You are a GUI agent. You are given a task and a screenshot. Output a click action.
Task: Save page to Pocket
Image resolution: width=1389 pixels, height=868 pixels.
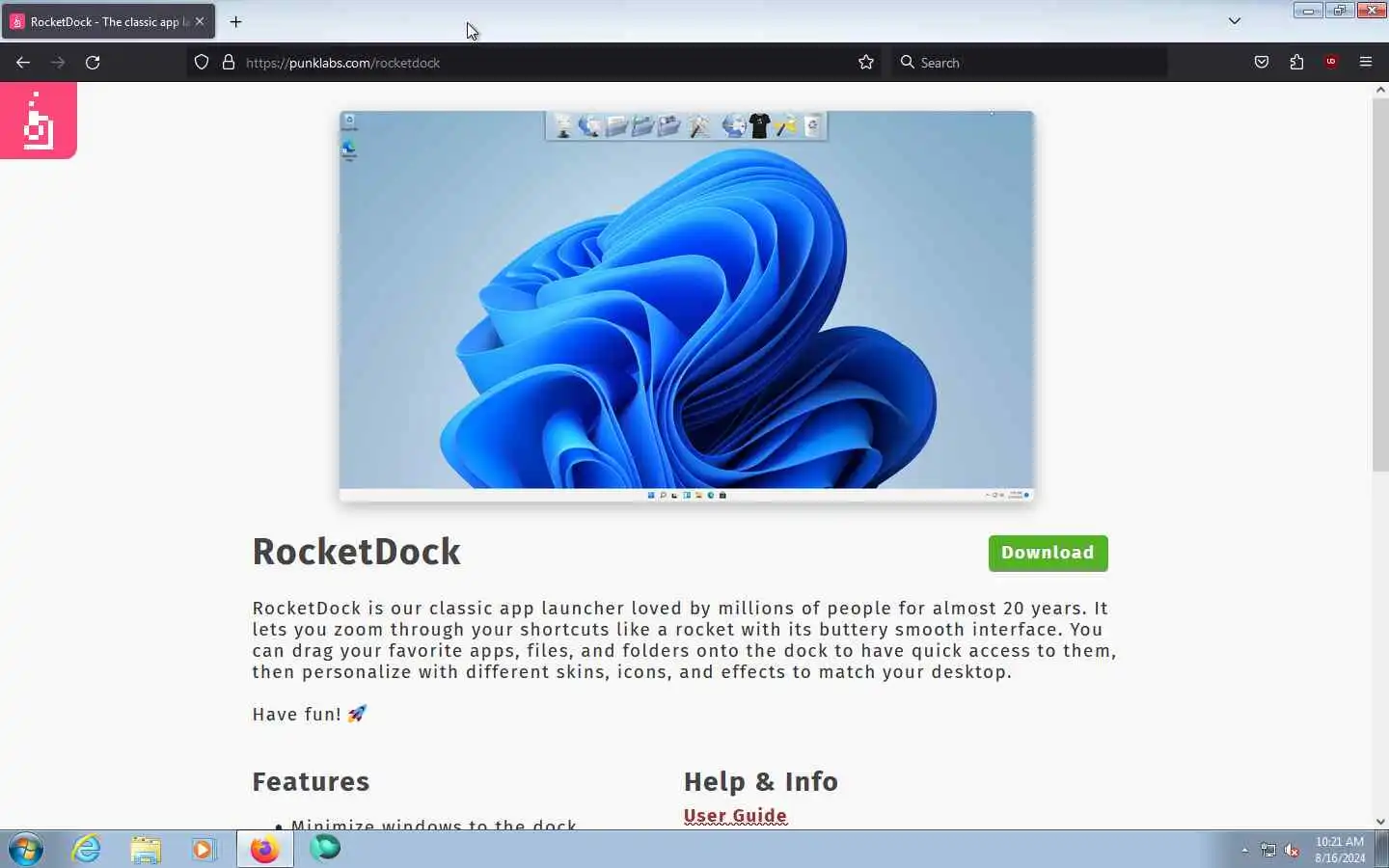click(1262, 63)
